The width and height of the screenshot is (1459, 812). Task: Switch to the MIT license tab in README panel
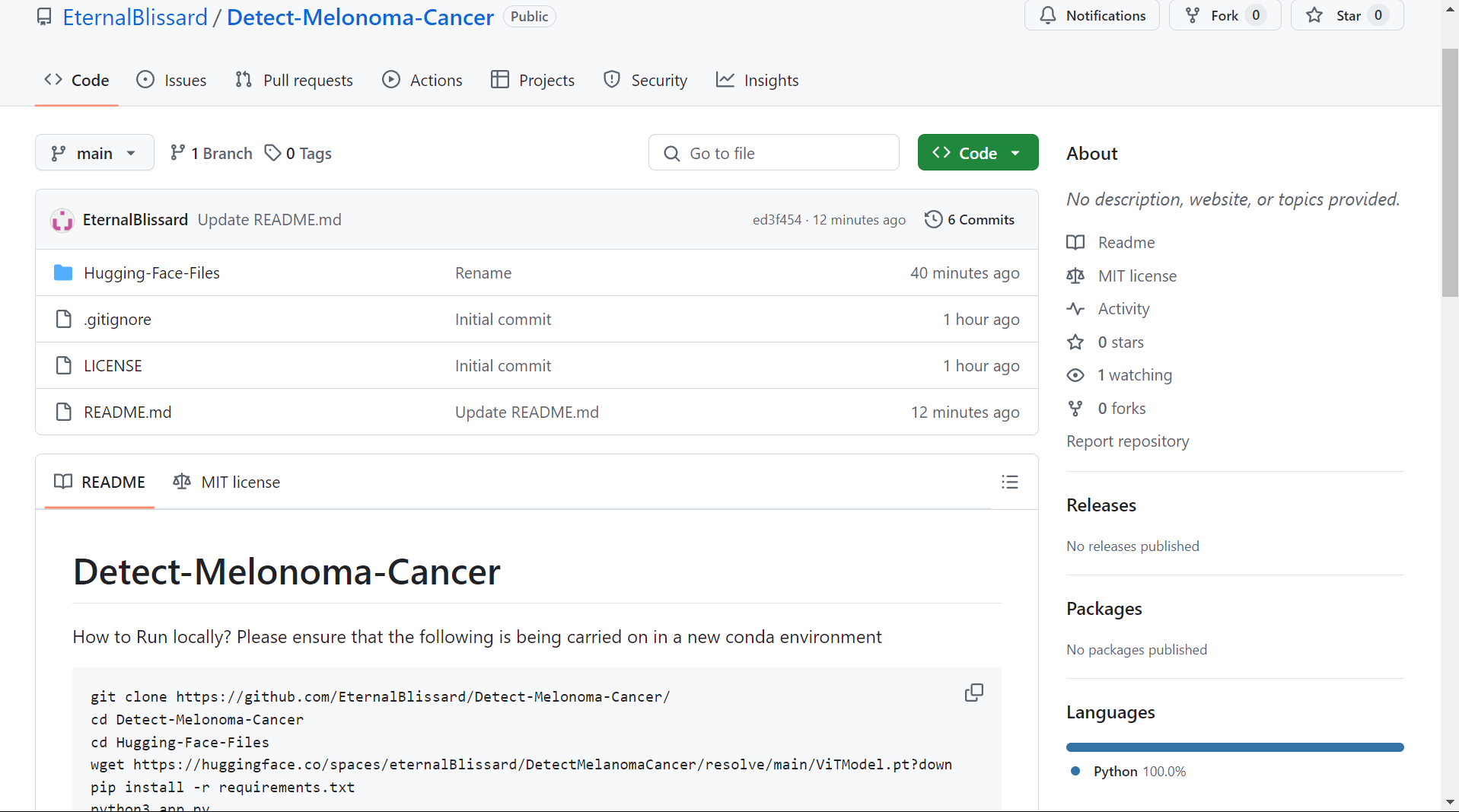226,481
